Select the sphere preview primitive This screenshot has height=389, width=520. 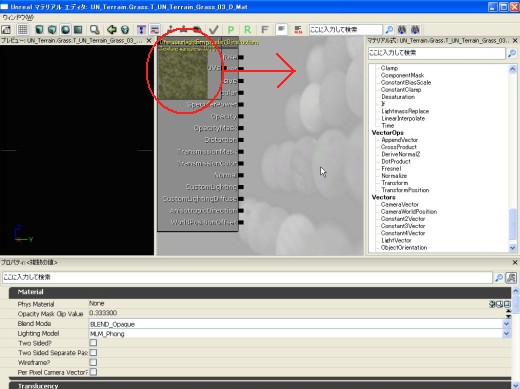(x=65, y=30)
